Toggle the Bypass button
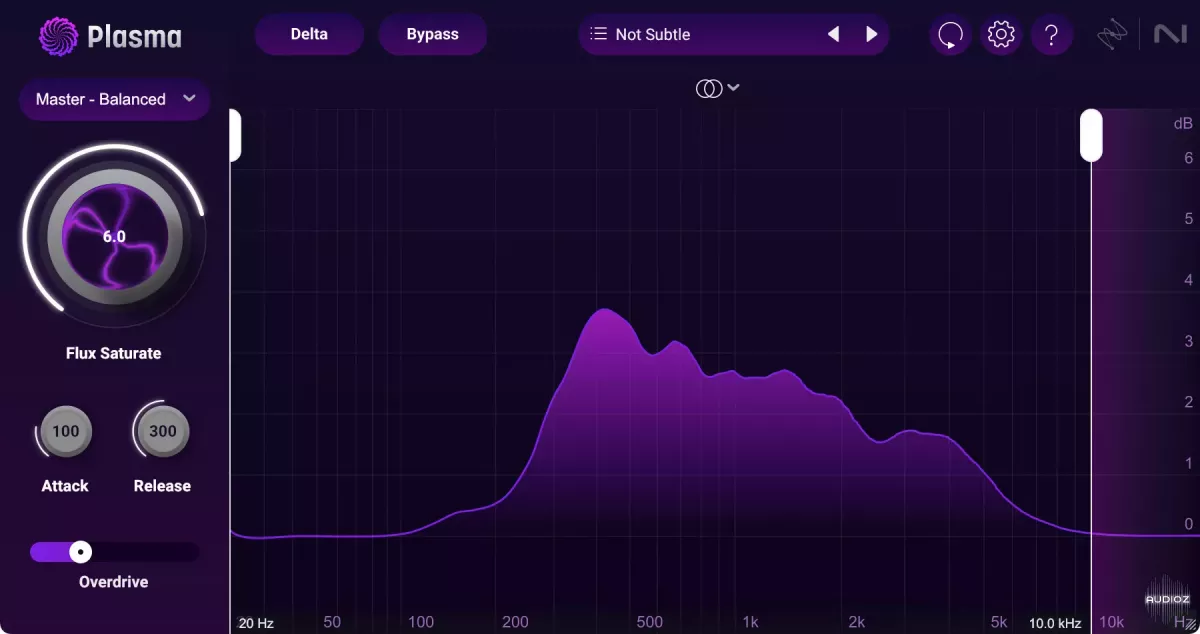The height and width of the screenshot is (634, 1200). tap(432, 34)
